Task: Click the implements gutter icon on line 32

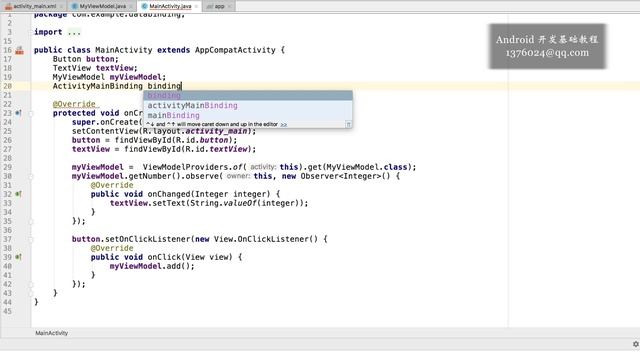Action: [18, 194]
